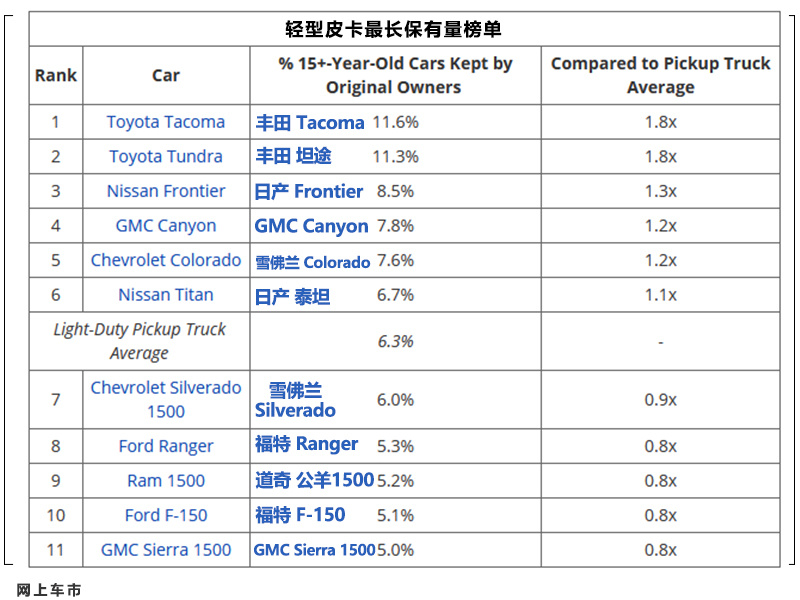The height and width of the screenshot is (600, 800).
Task: Select the Ram 1500 link
Action: pyautogui.click(x=166, y=481)
